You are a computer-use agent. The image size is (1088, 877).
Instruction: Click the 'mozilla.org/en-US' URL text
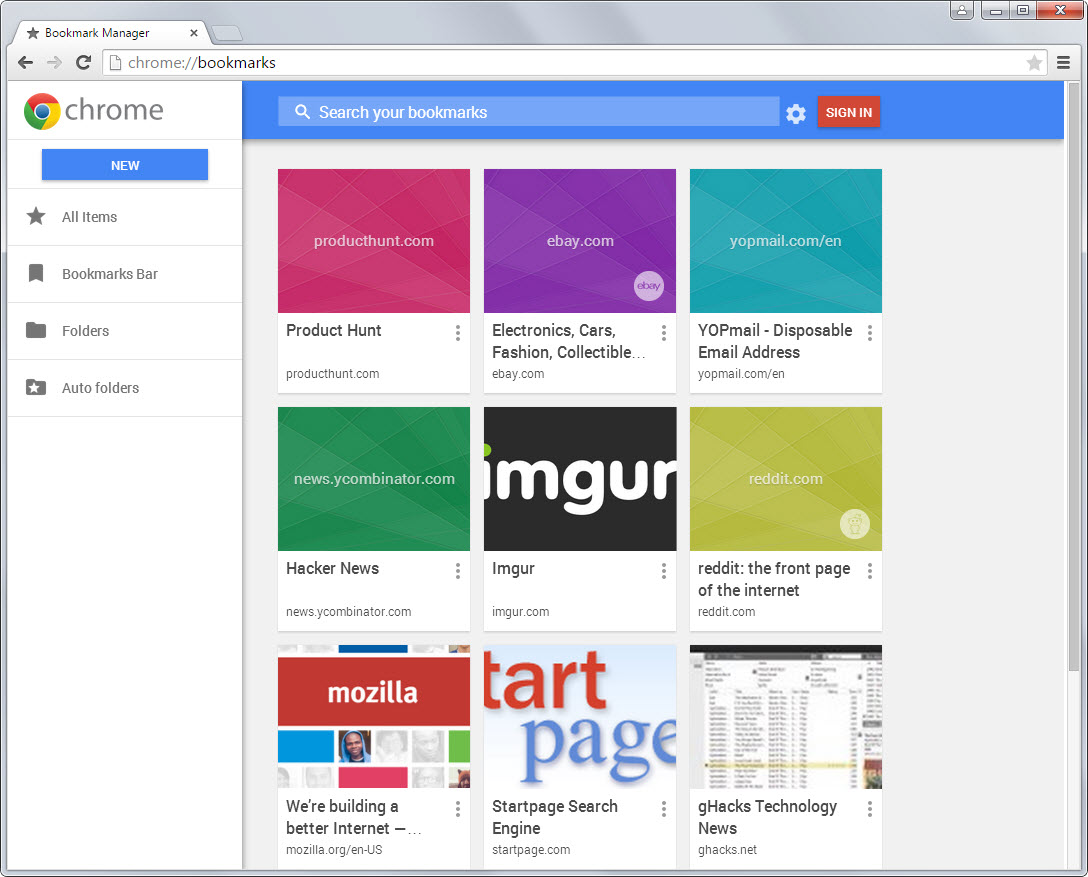tap(334, 849)
